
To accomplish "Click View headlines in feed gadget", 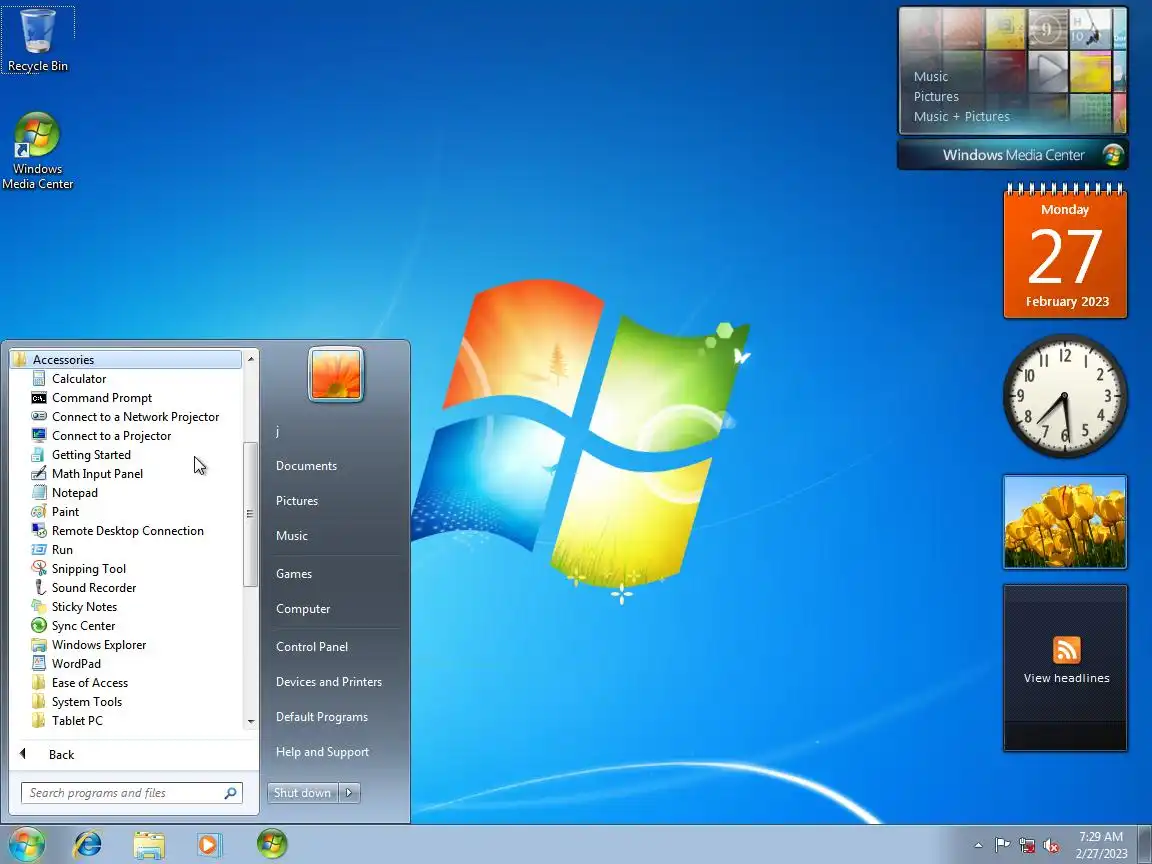I will tap(1066, 678).
